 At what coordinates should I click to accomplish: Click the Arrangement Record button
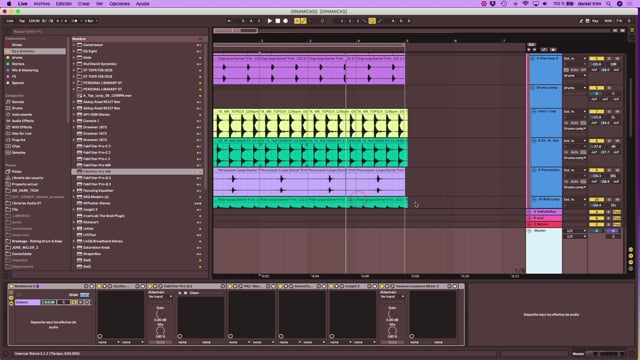click(x=285, y=21)
